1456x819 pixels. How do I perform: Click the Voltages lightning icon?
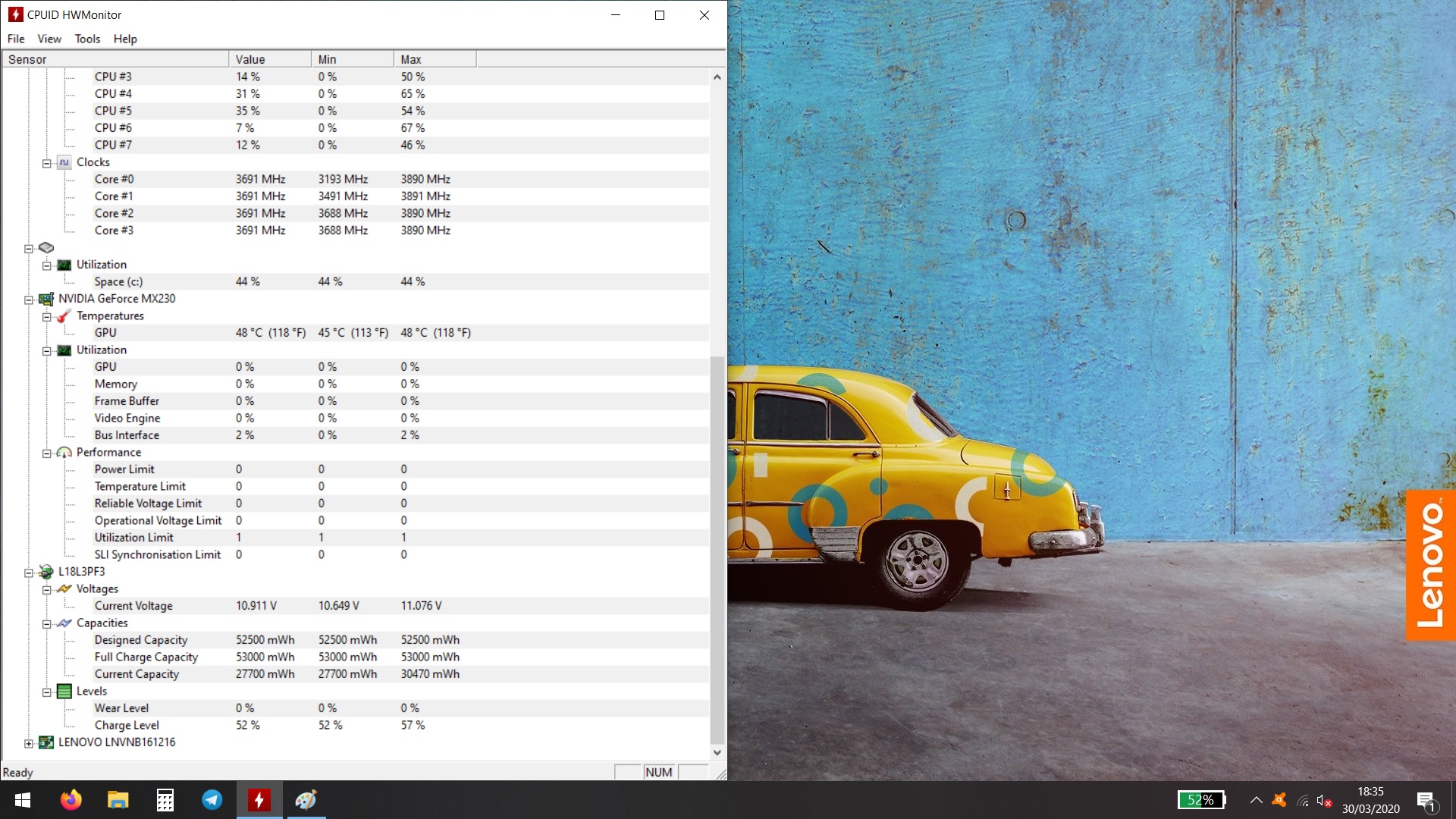(x=64, y=589)
